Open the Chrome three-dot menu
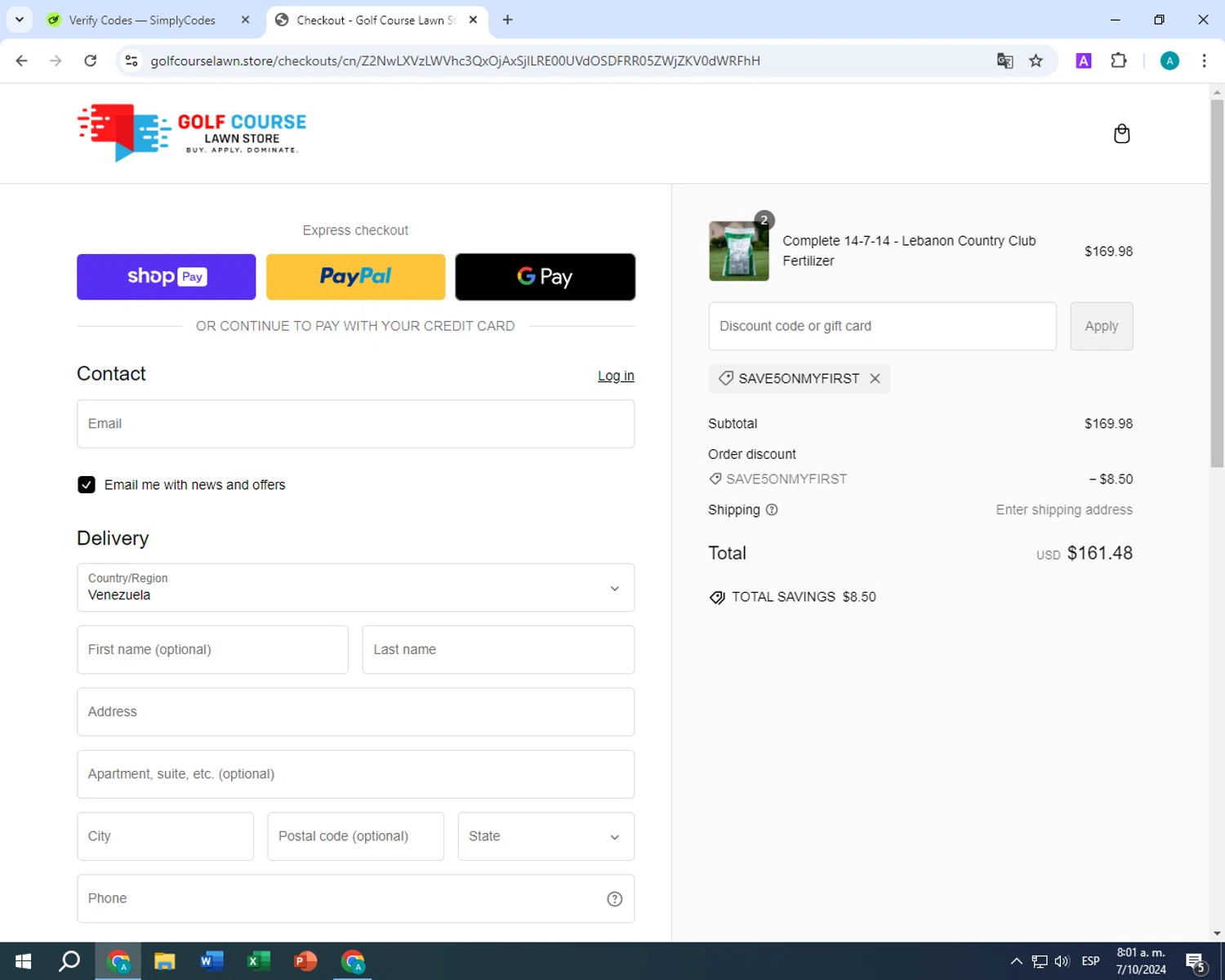The height and width of the screenshot is (980, 1225). click(x=1204, y=60)
